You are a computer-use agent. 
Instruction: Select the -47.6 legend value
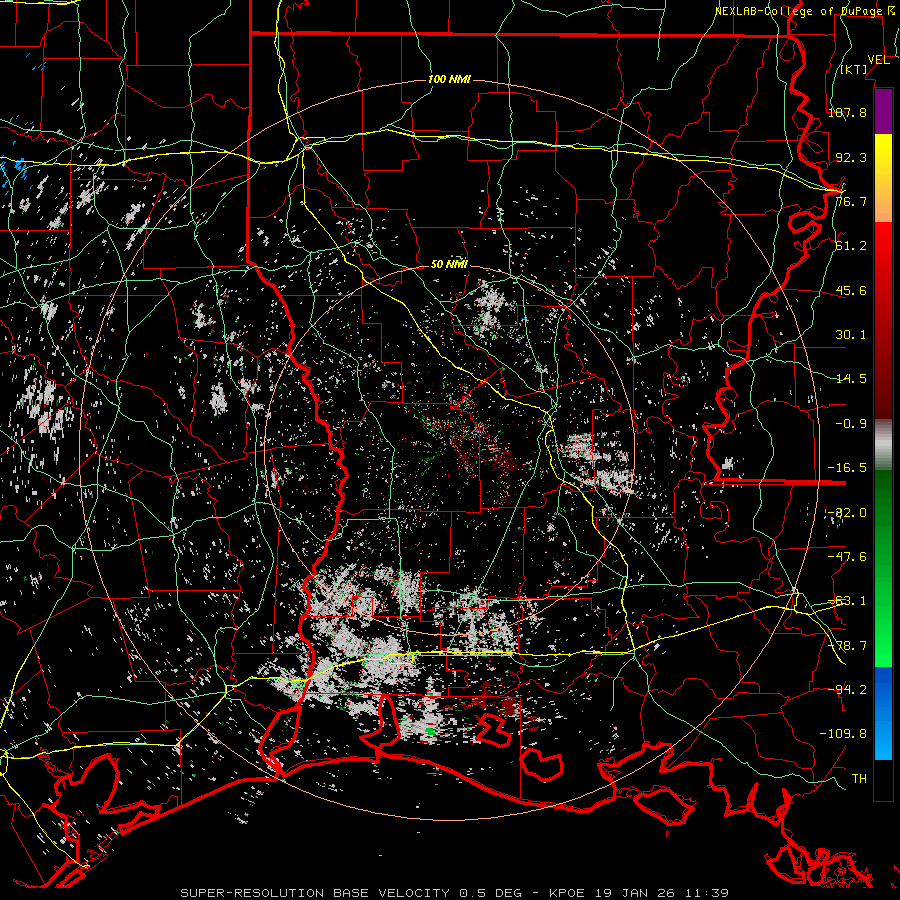[847, 557]
